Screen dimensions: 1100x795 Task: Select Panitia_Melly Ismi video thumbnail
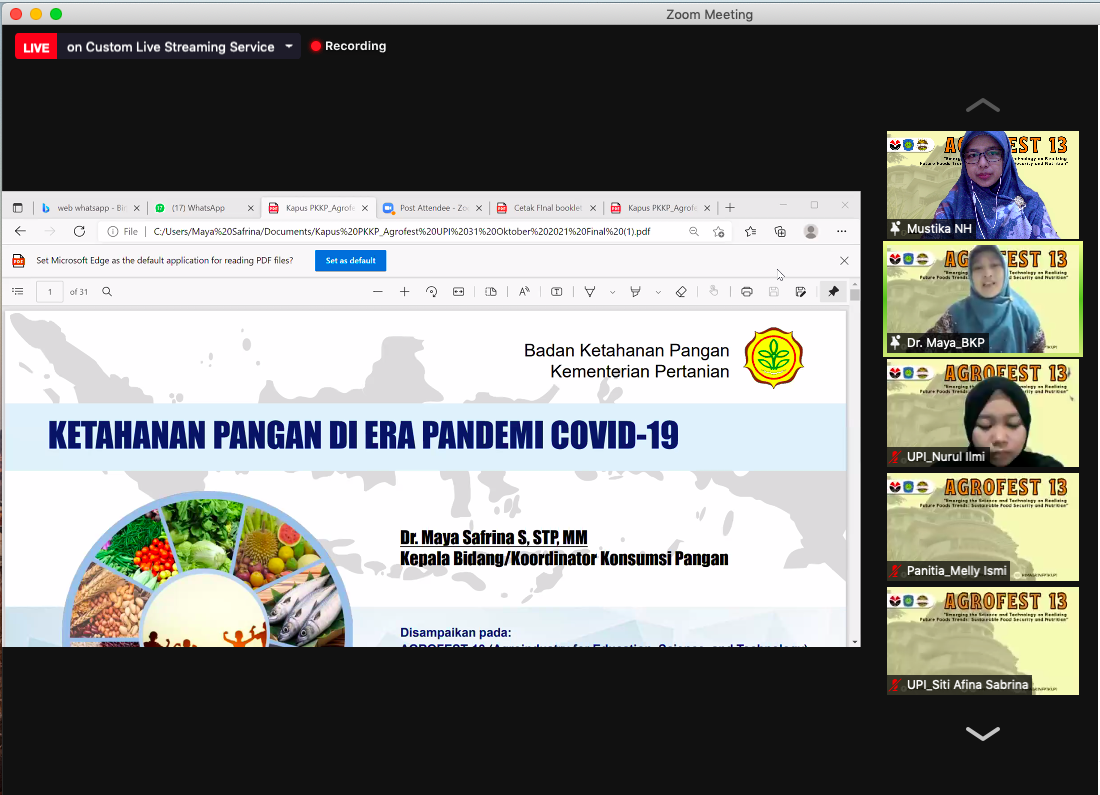pyautogui.click(x=982, y=527)
